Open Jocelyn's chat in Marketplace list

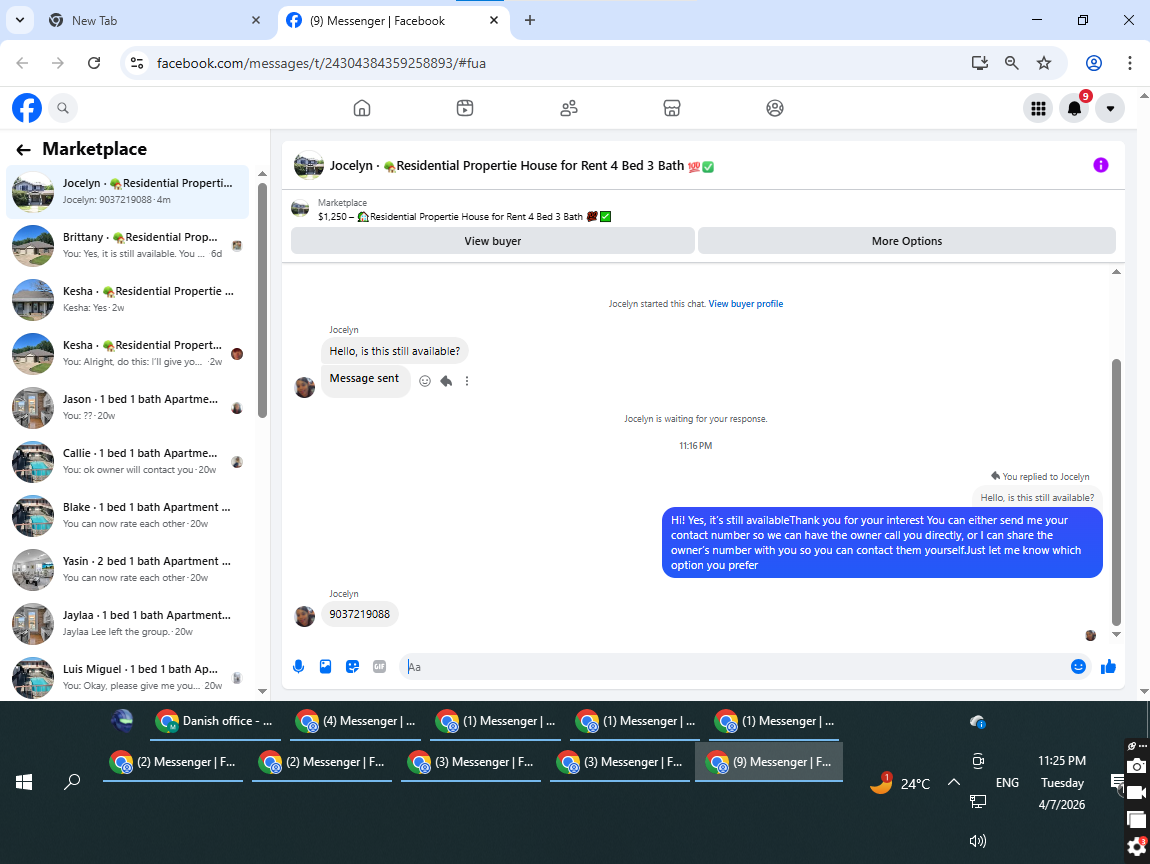pyautogui.click(x=128, y=191)
